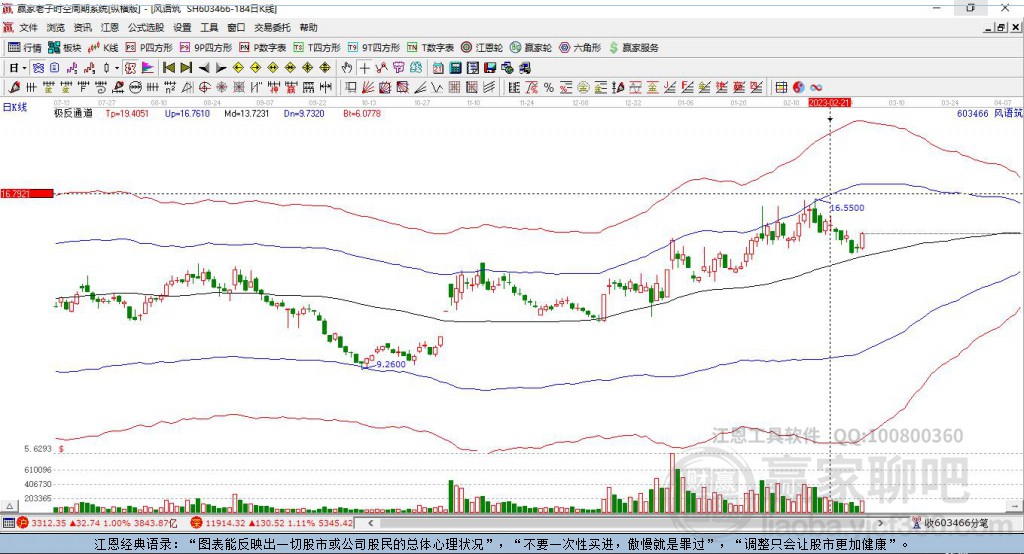Image resolution: width=1024 pixels, height=554 pixels.
Task: Click the horizontal scrollbar track below the chart
Action: coord(626,523)
